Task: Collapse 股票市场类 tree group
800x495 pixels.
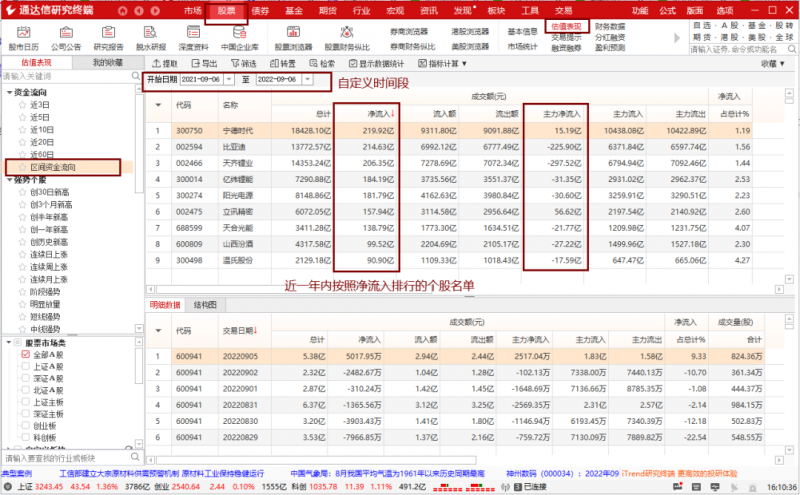Action: click(x=9, y=342)
